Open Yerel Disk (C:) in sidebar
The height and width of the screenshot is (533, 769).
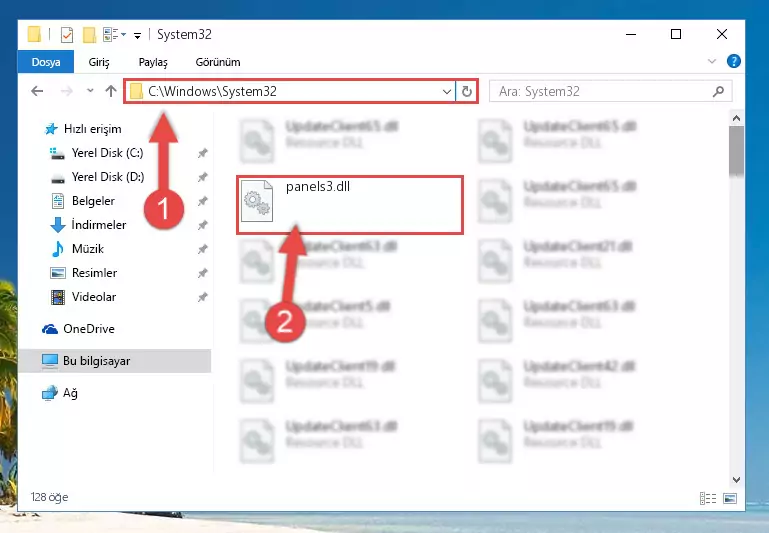click(x=107, y=153)
